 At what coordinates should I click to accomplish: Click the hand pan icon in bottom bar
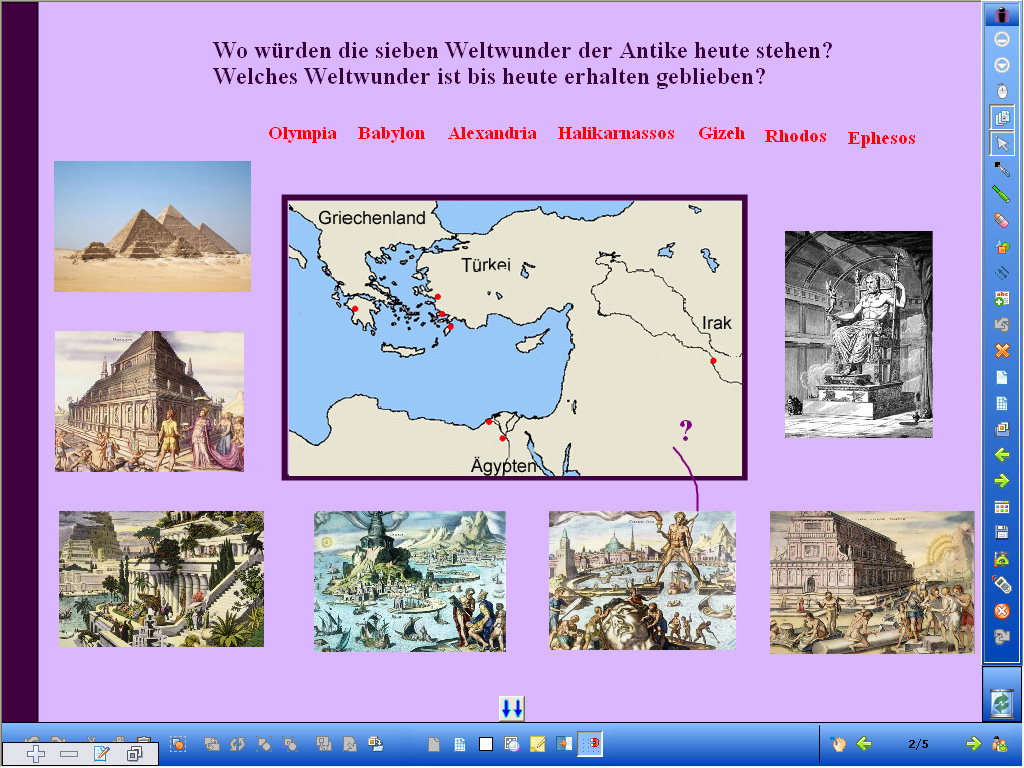[x=839, y=743]
